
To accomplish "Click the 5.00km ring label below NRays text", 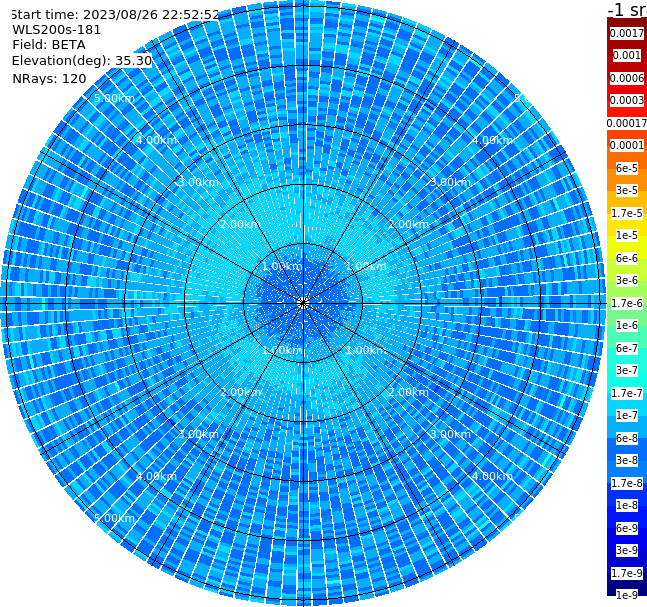I will tap(114, 98).
